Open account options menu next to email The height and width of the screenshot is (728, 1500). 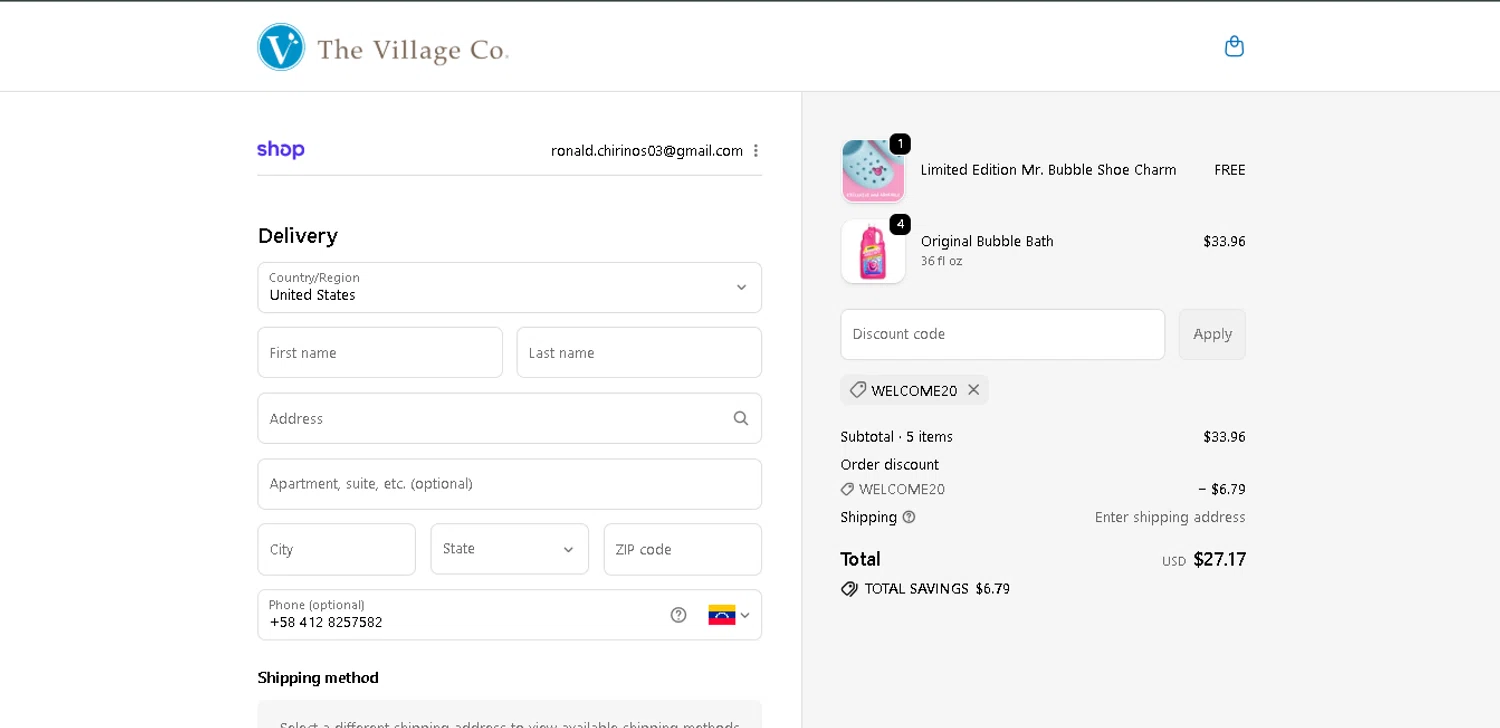click(756, 151)
